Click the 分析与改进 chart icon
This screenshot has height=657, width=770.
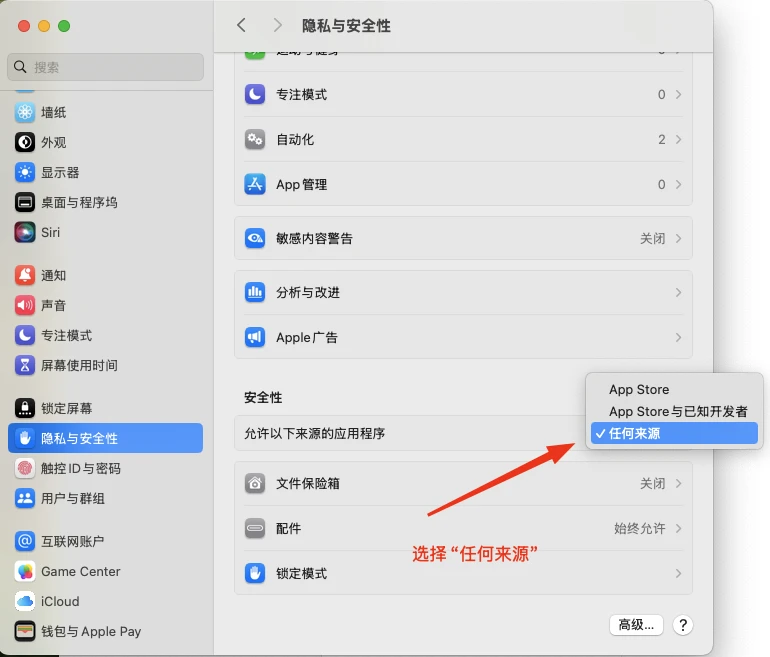pyautogui.click(x=255, y=293)
